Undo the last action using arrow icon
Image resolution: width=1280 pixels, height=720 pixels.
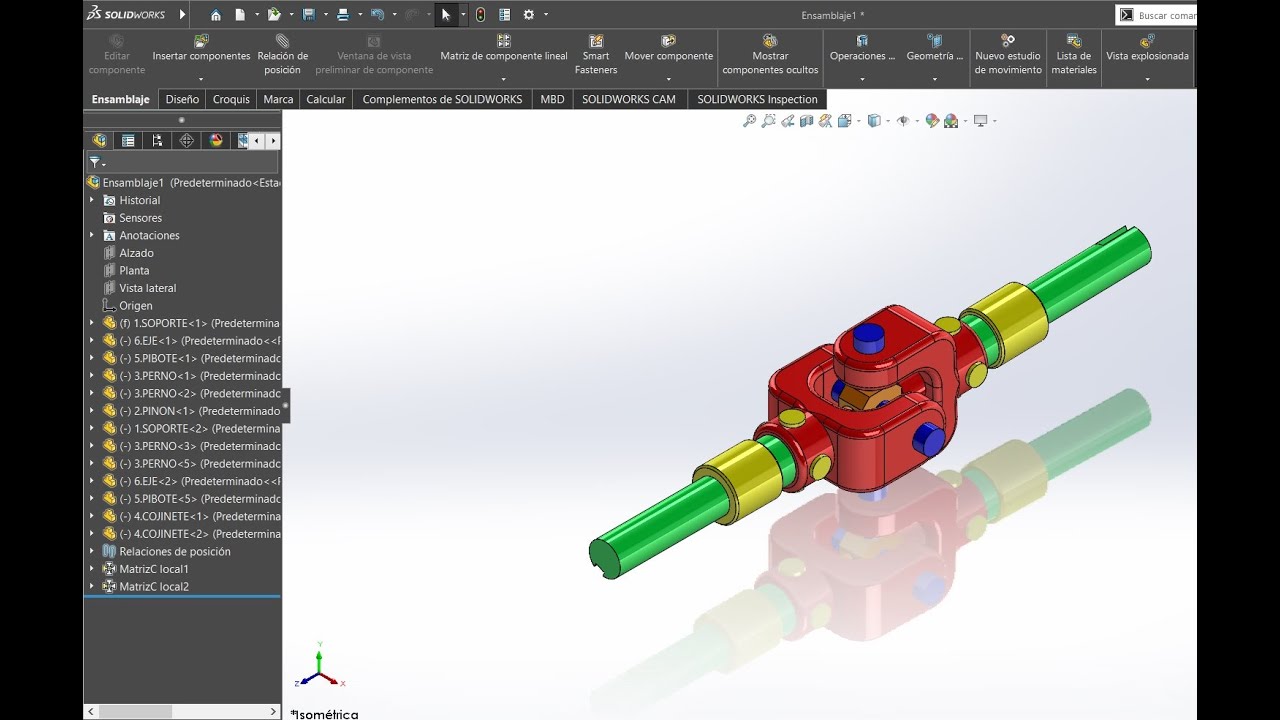tap(377, 15)
